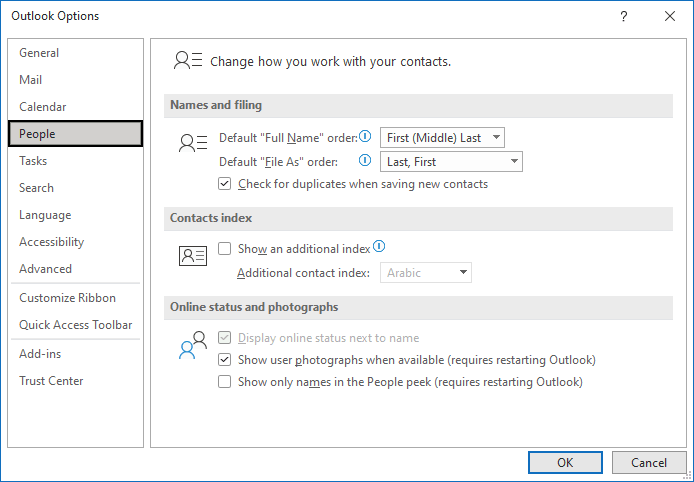The width and height of the screenshot is (694, 482).
Task: Expand the File As order dropdown
Action: (x=451, y=162)
